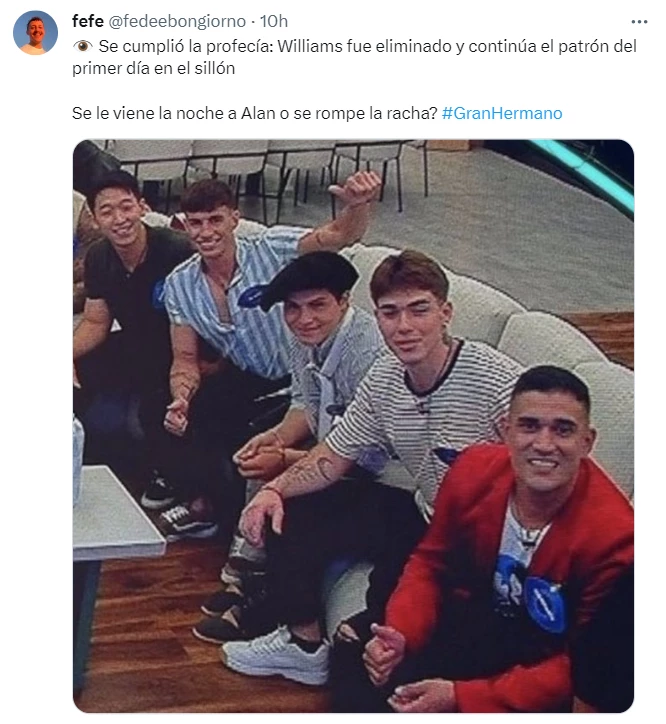
Task: Click the fefe display name
Action: tap(88, 21)
